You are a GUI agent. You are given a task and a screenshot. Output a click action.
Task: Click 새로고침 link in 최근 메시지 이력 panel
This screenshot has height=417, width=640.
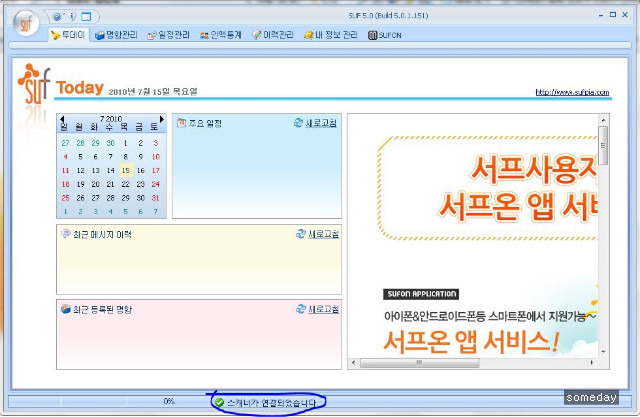tap(323, 234)
